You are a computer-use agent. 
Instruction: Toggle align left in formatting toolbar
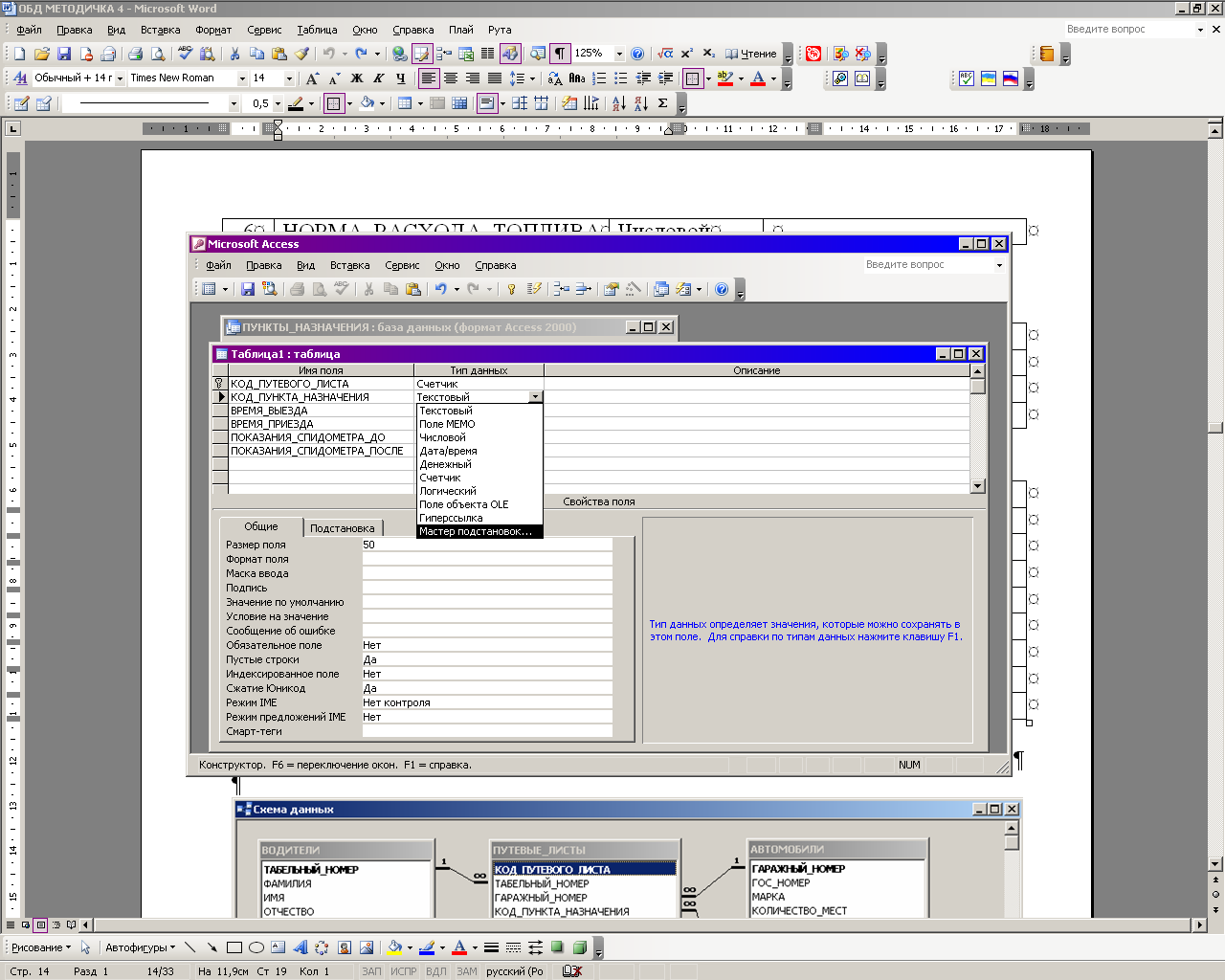coord(428,78)
